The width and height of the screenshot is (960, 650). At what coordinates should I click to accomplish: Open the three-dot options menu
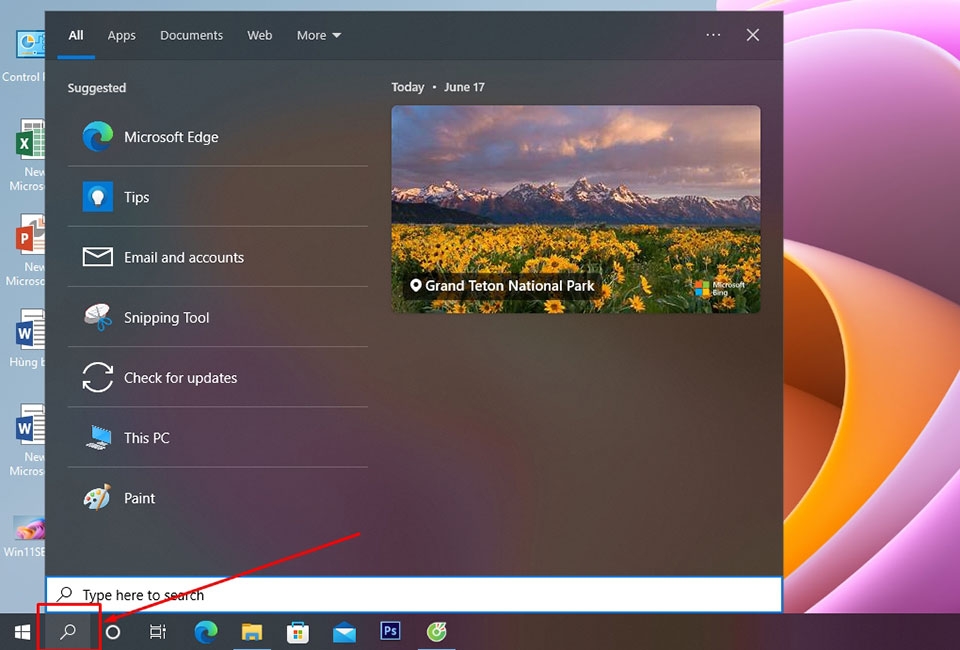point(713,35)
